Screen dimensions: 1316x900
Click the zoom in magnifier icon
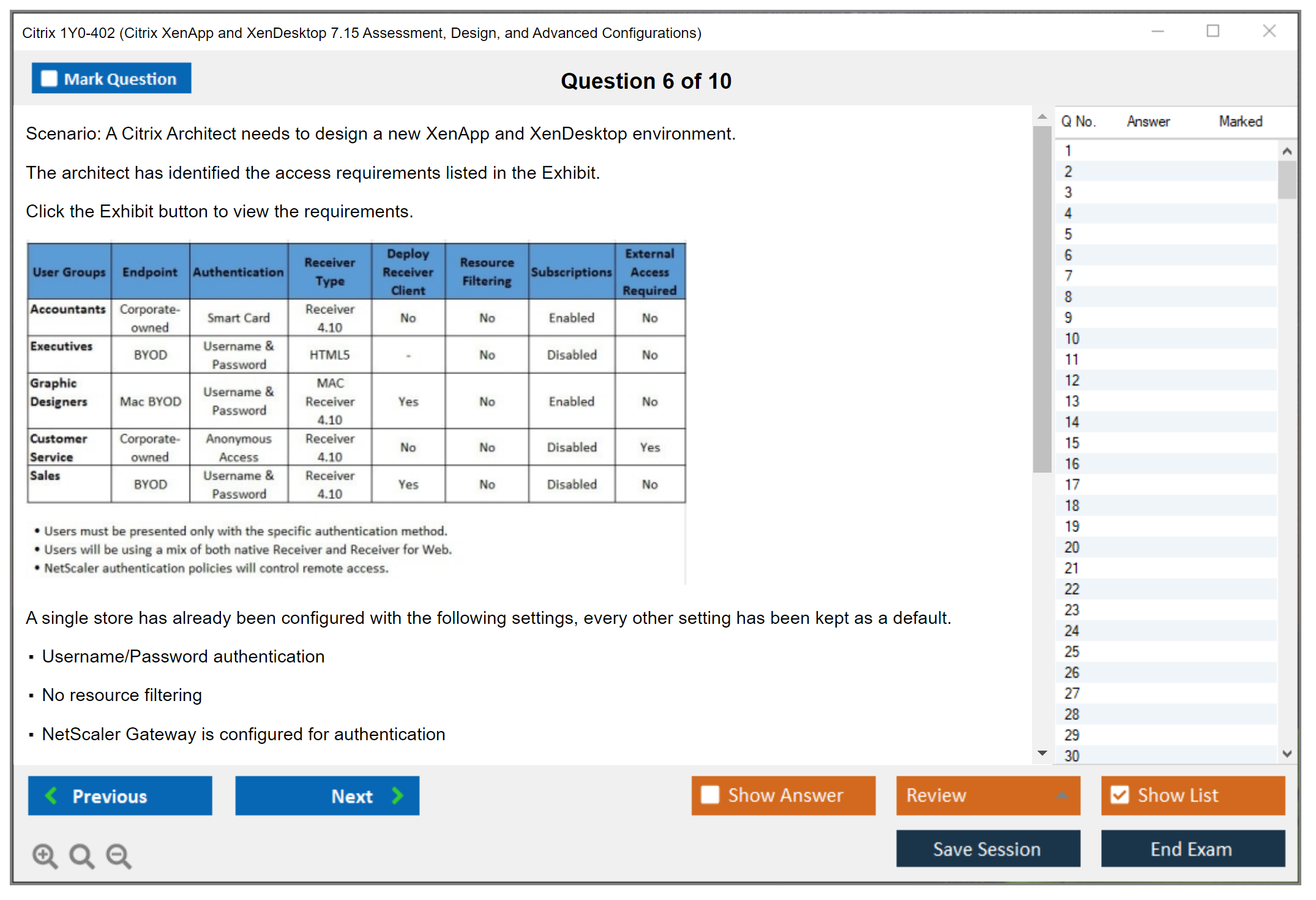45,855
